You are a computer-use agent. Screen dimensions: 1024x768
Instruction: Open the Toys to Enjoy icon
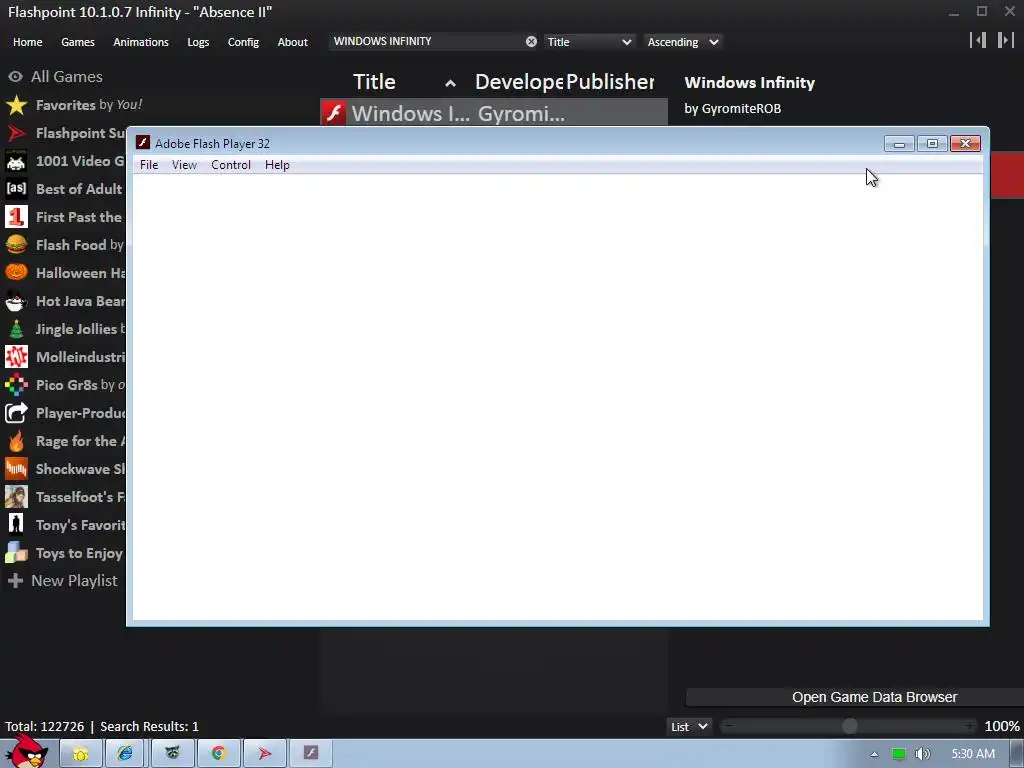(x=16, y=553)
